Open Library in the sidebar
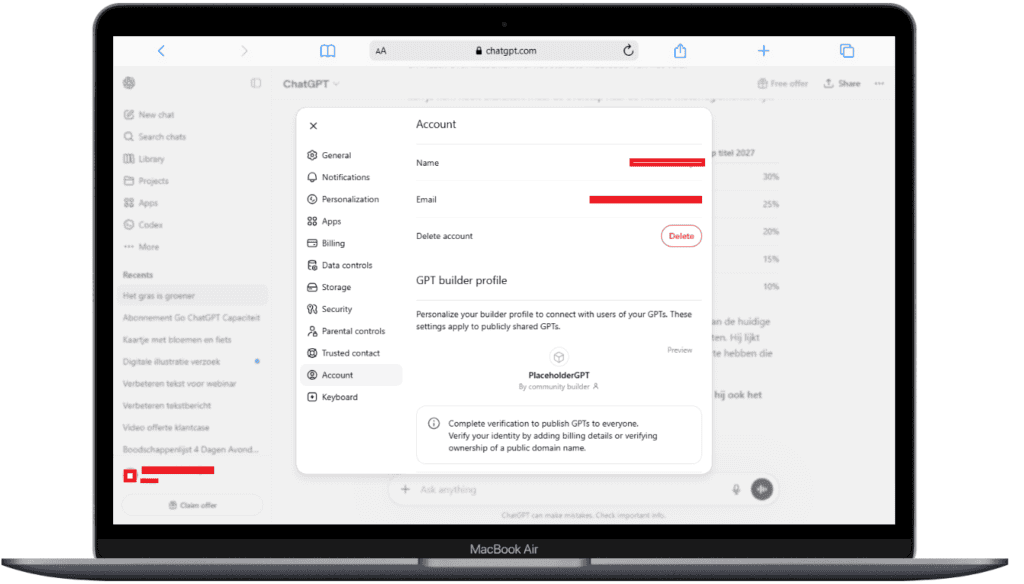1024x584 pixels. pyautogui.click(x=144, y=159)
